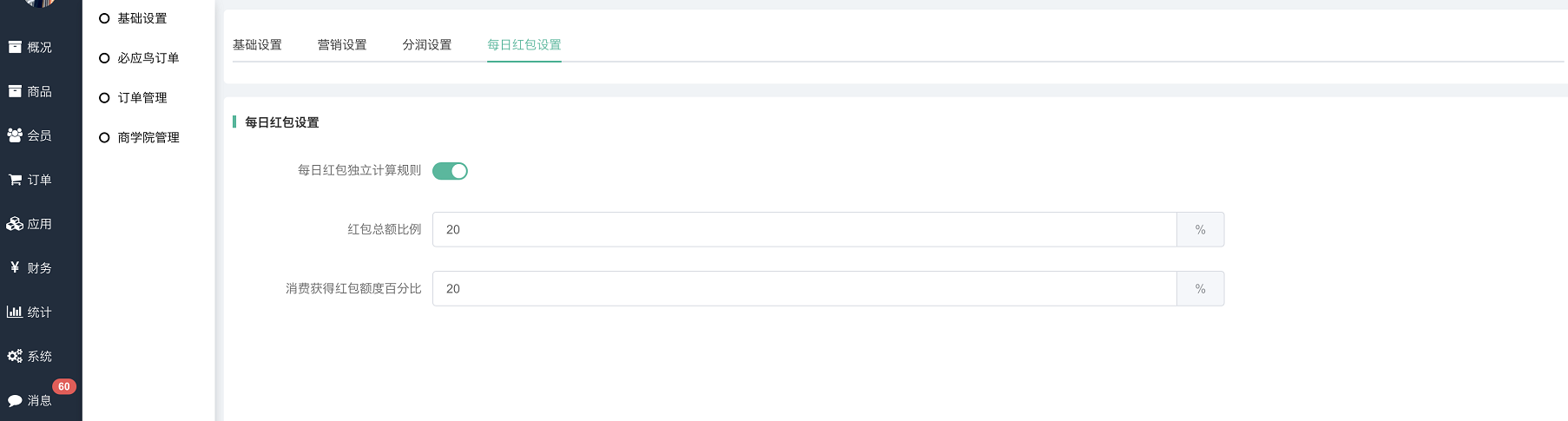The width and height of the screenshot is (1568, 421).
Task: Click the 每日红包设置 tab
Action: [x=524, y=45]
